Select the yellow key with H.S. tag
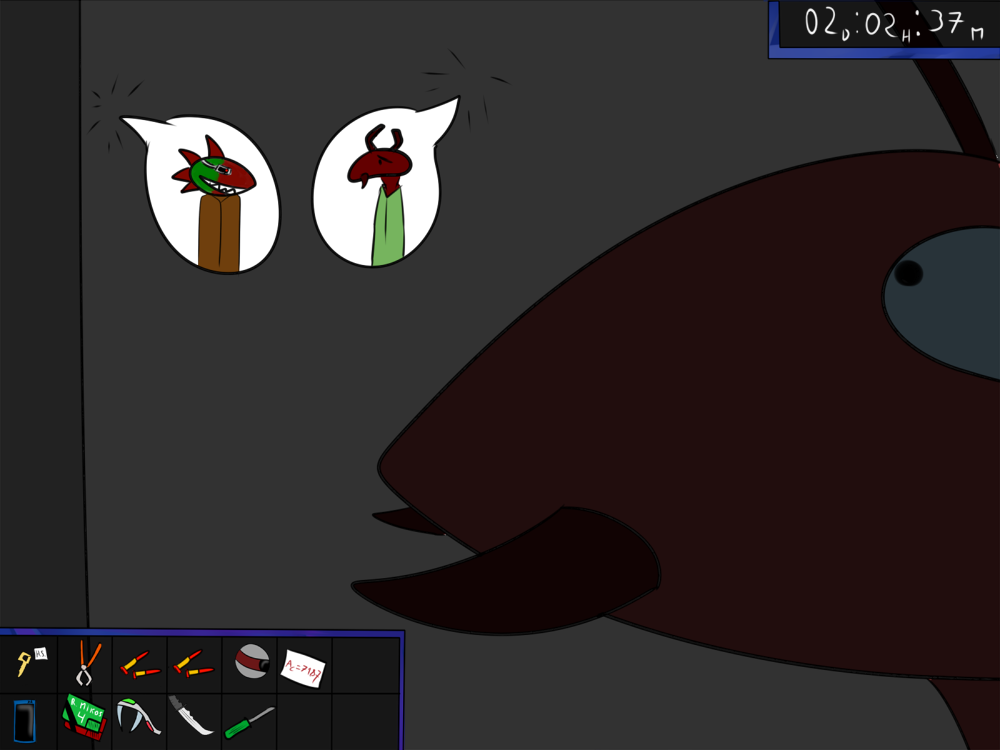This screenshot has width=1000, height=750. point(28,663)
